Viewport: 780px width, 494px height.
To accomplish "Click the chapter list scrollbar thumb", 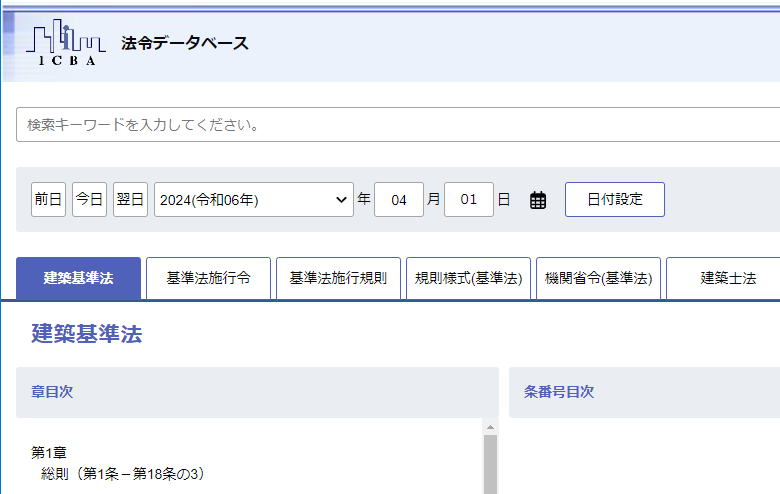I will point(490,464).
